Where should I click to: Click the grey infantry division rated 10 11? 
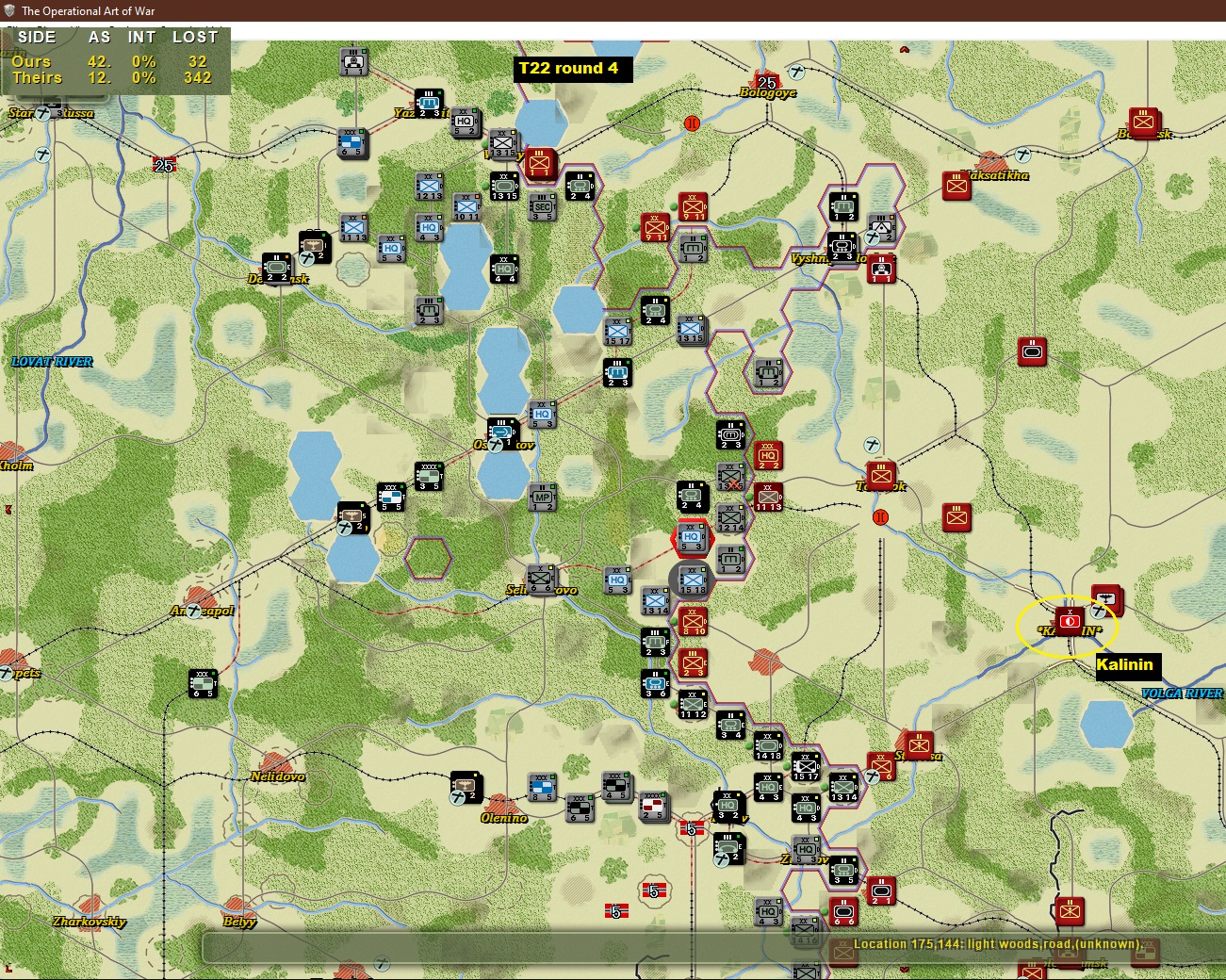click(466, 207)
